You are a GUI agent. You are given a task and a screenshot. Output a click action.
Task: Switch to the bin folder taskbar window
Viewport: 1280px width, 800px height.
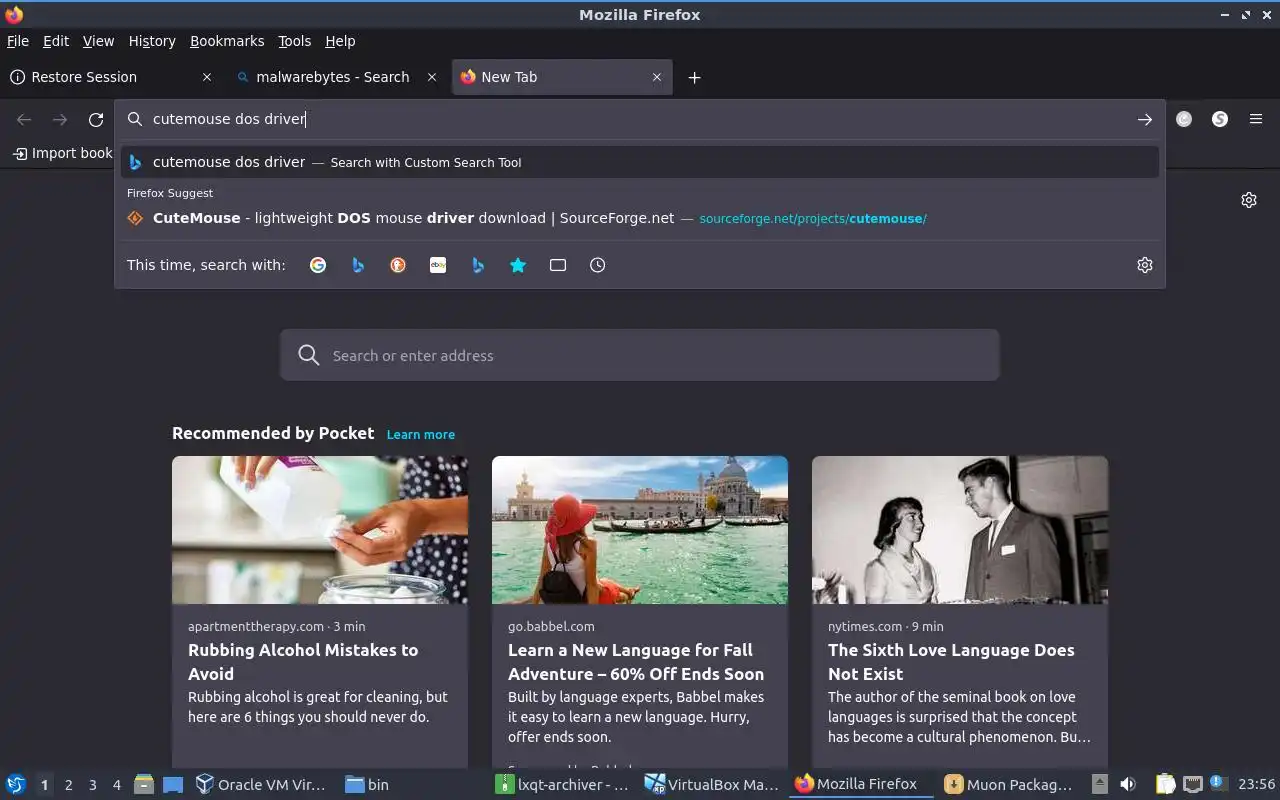point(412,784)
